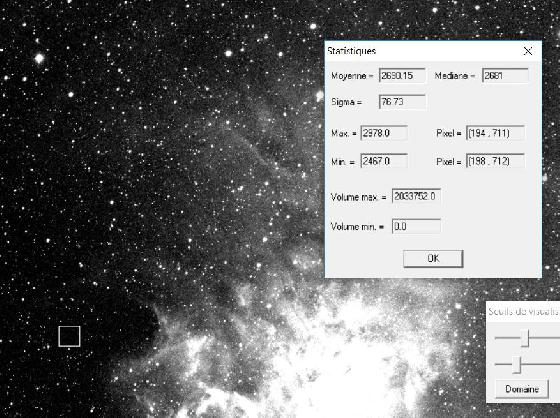Click the Seuils de visualisation panel title
The height and width of the screenshot is (418, 560).
point(523,312)
